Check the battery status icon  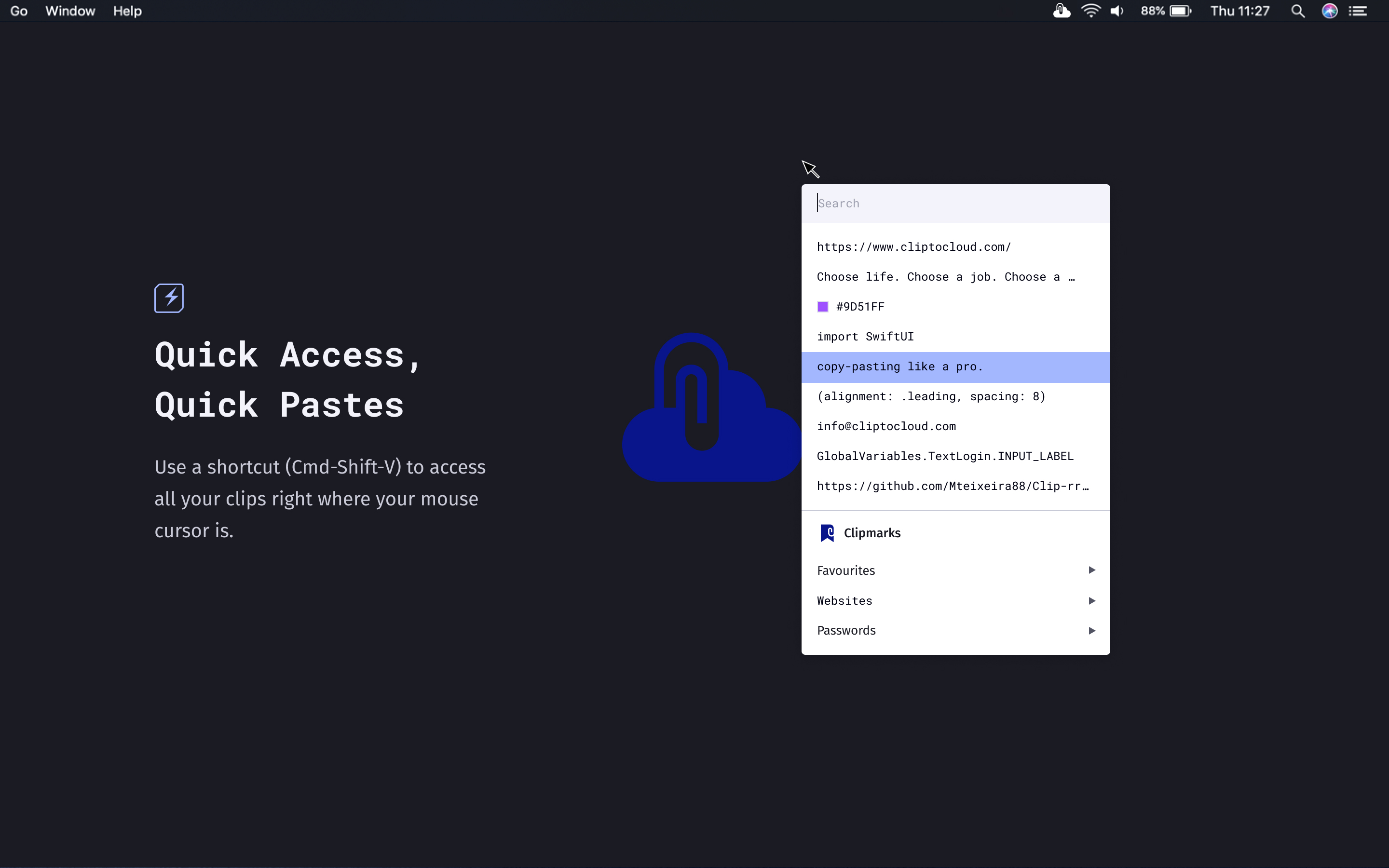click(x=1181, y=11)
